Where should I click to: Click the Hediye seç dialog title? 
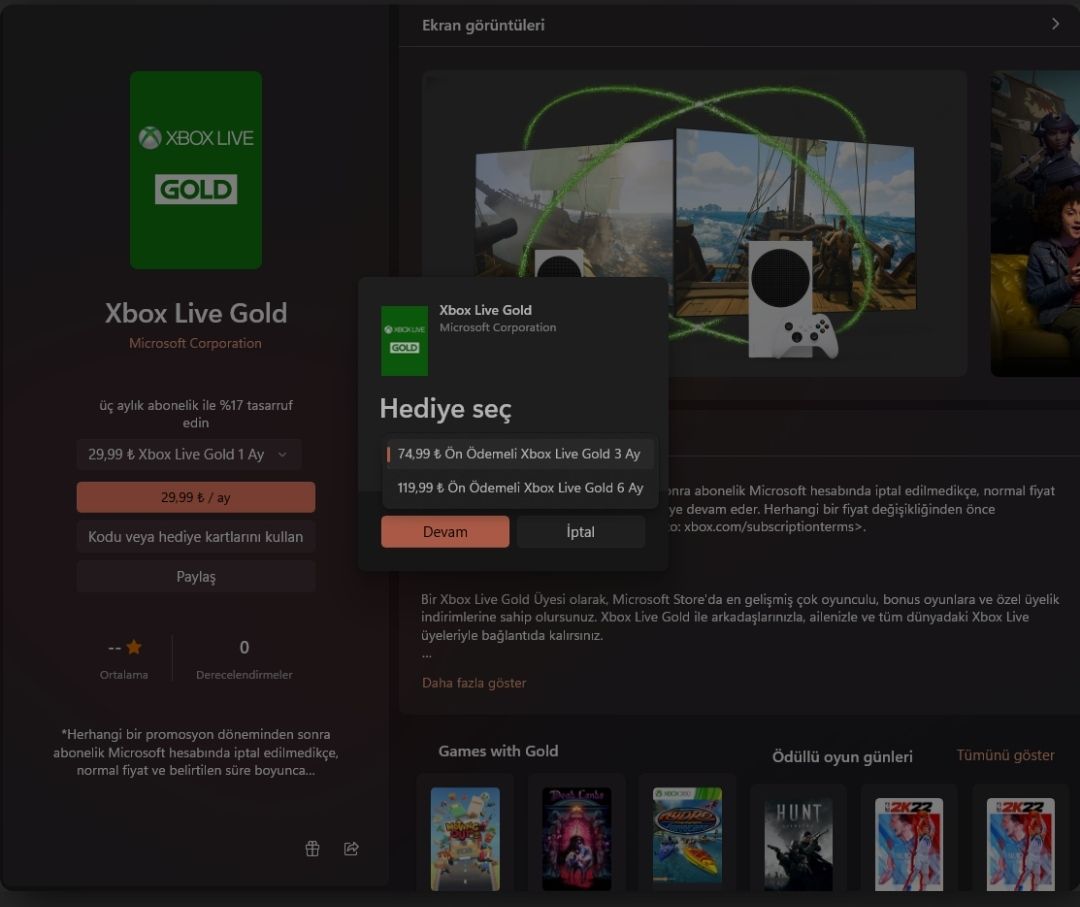[446, 408]
